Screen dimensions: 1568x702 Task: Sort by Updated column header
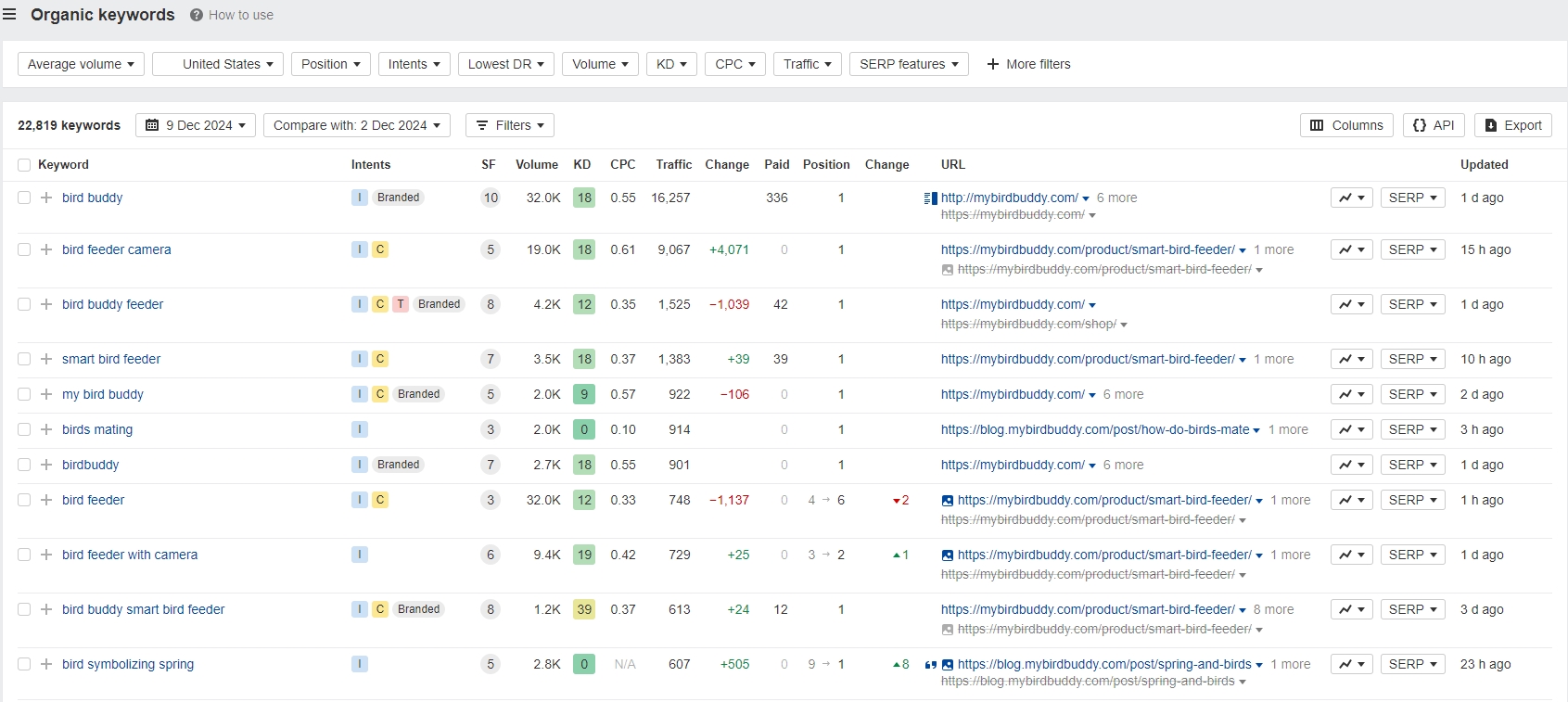[1485, 164]
